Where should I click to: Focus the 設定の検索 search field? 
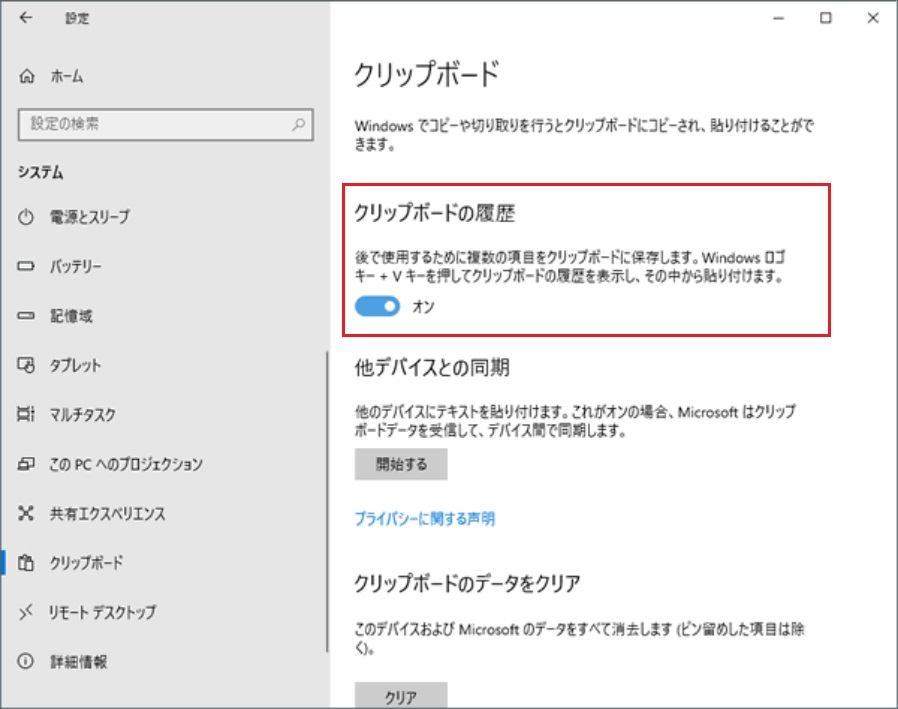tap(166, 124)
